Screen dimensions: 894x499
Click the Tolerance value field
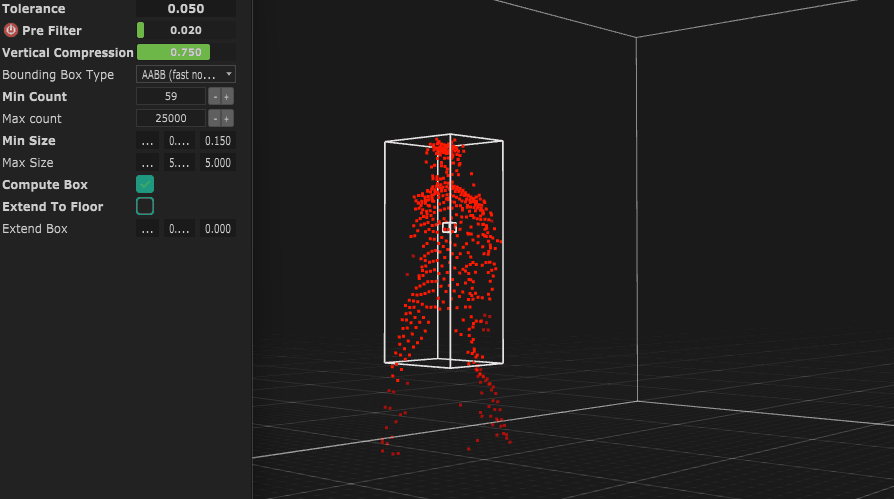point(186,9)
